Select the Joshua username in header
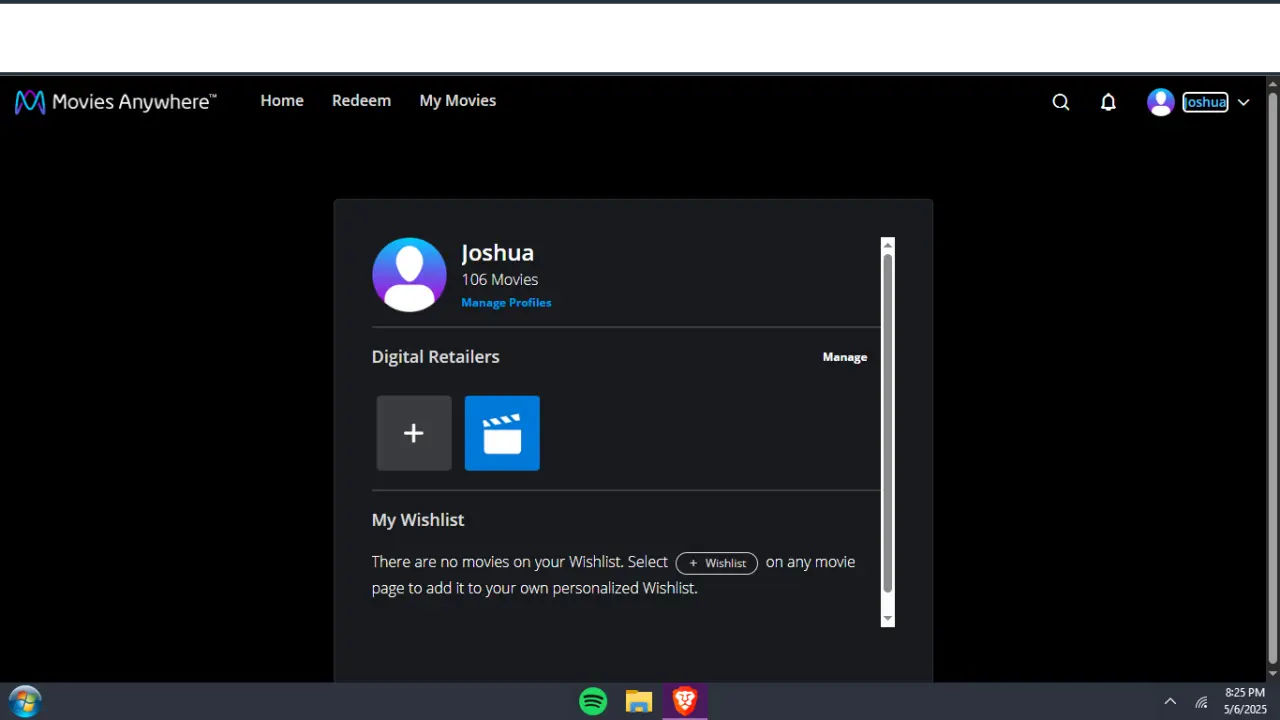Viewport: 1280px width, 720px height. [1205, 102]
